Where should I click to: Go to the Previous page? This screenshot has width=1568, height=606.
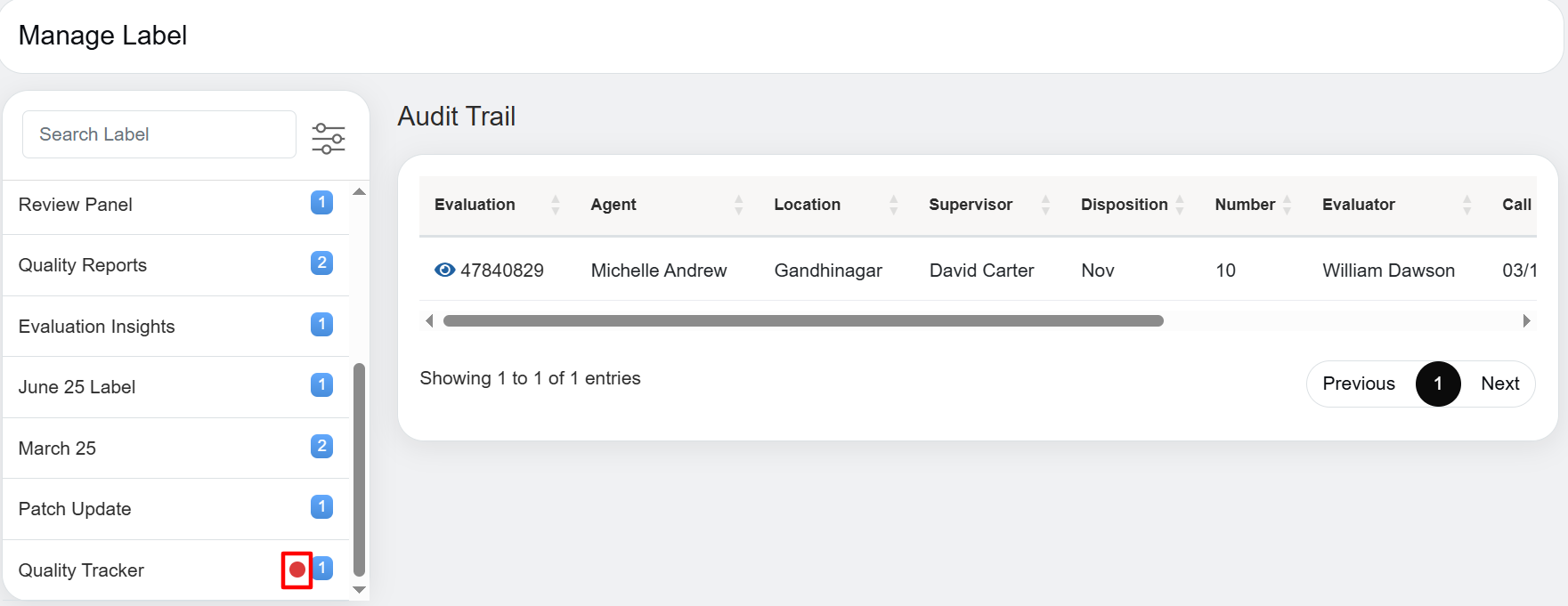point(1358,384)
